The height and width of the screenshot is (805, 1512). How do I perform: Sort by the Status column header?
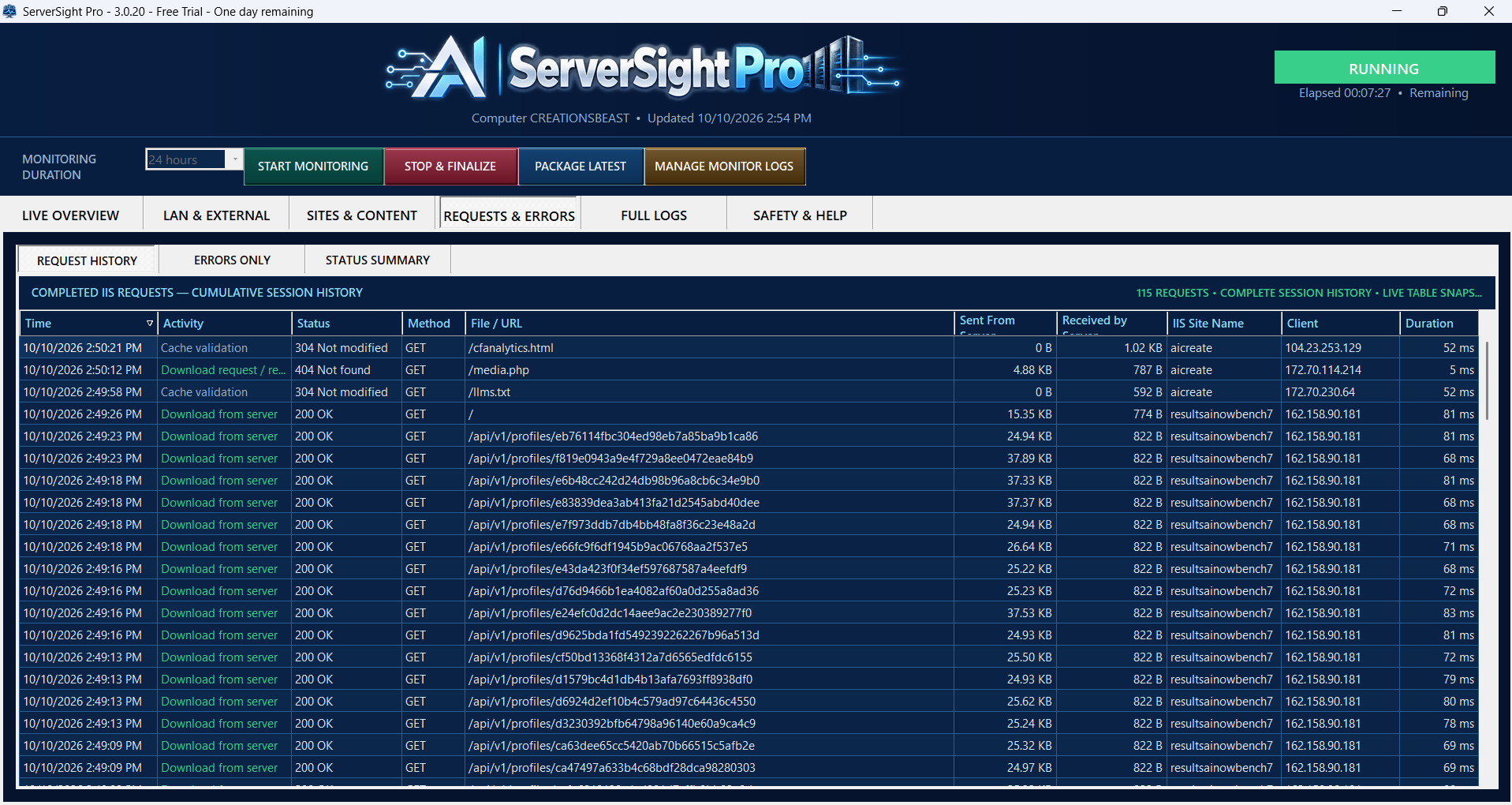(x=347, y=324)
